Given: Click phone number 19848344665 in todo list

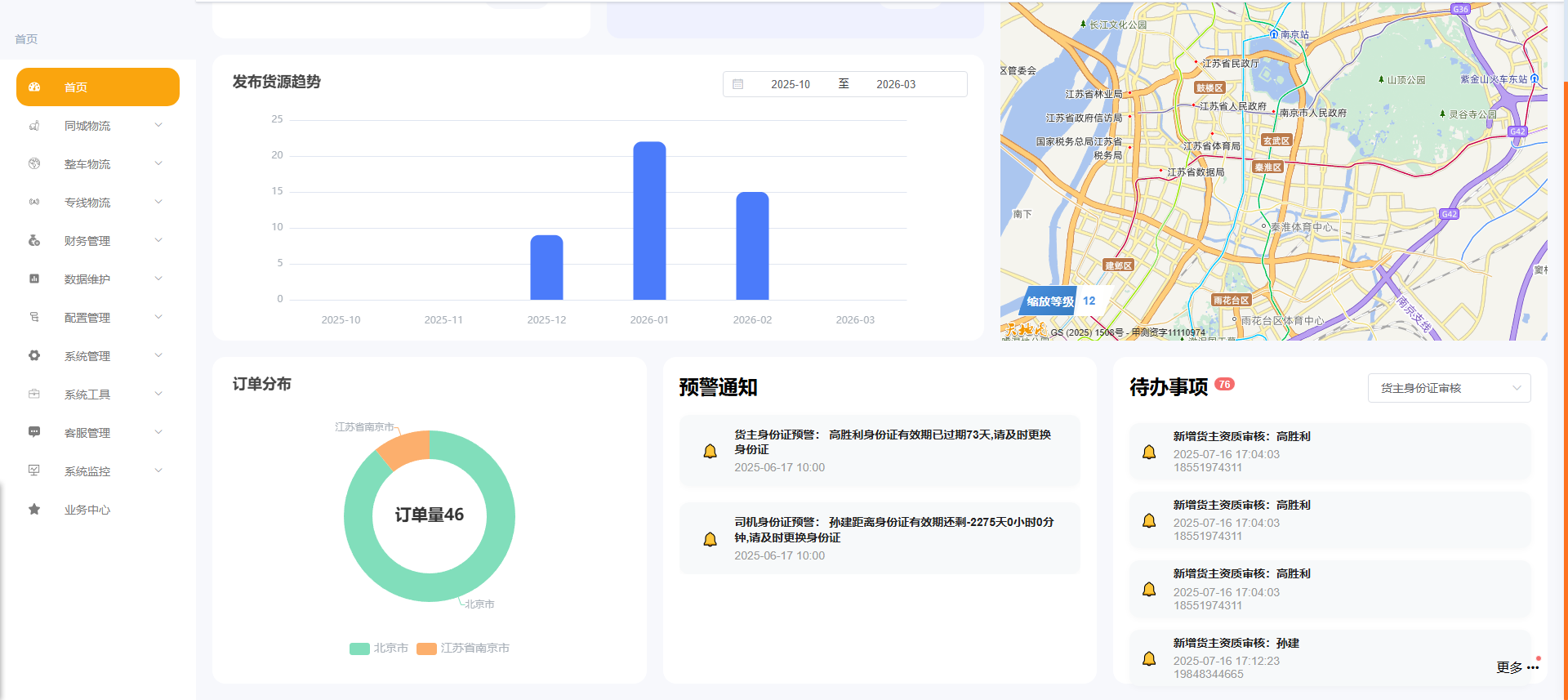Looking at the screenshot, I should pos(1209,674).
